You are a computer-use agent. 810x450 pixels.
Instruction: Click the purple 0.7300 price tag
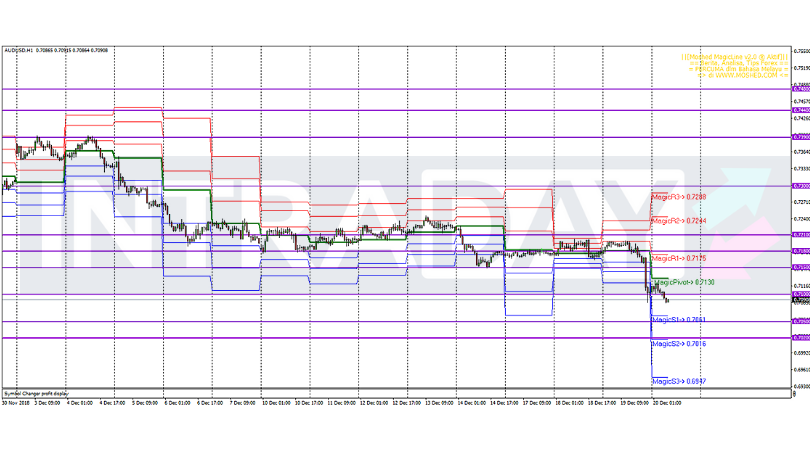pyautogui.click(x=801, y=185)
